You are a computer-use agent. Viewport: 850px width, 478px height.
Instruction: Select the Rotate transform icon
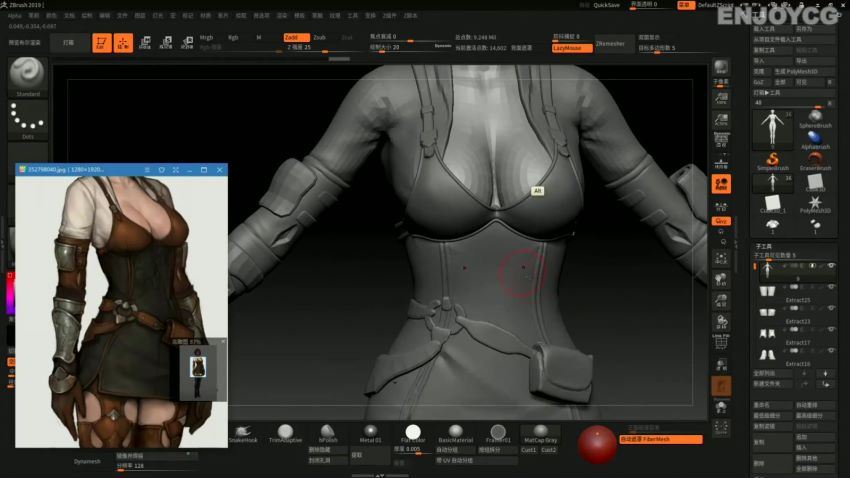tap(187, 43)
